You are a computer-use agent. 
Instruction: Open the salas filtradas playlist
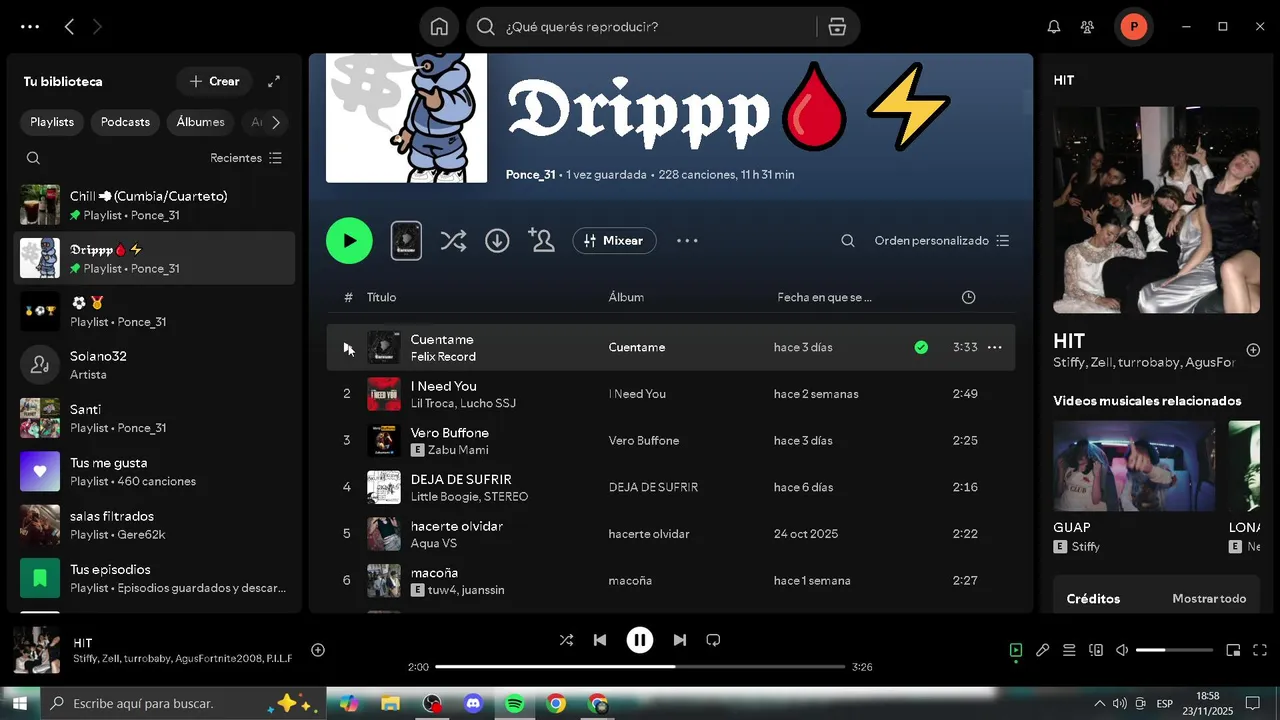point(154,525)
